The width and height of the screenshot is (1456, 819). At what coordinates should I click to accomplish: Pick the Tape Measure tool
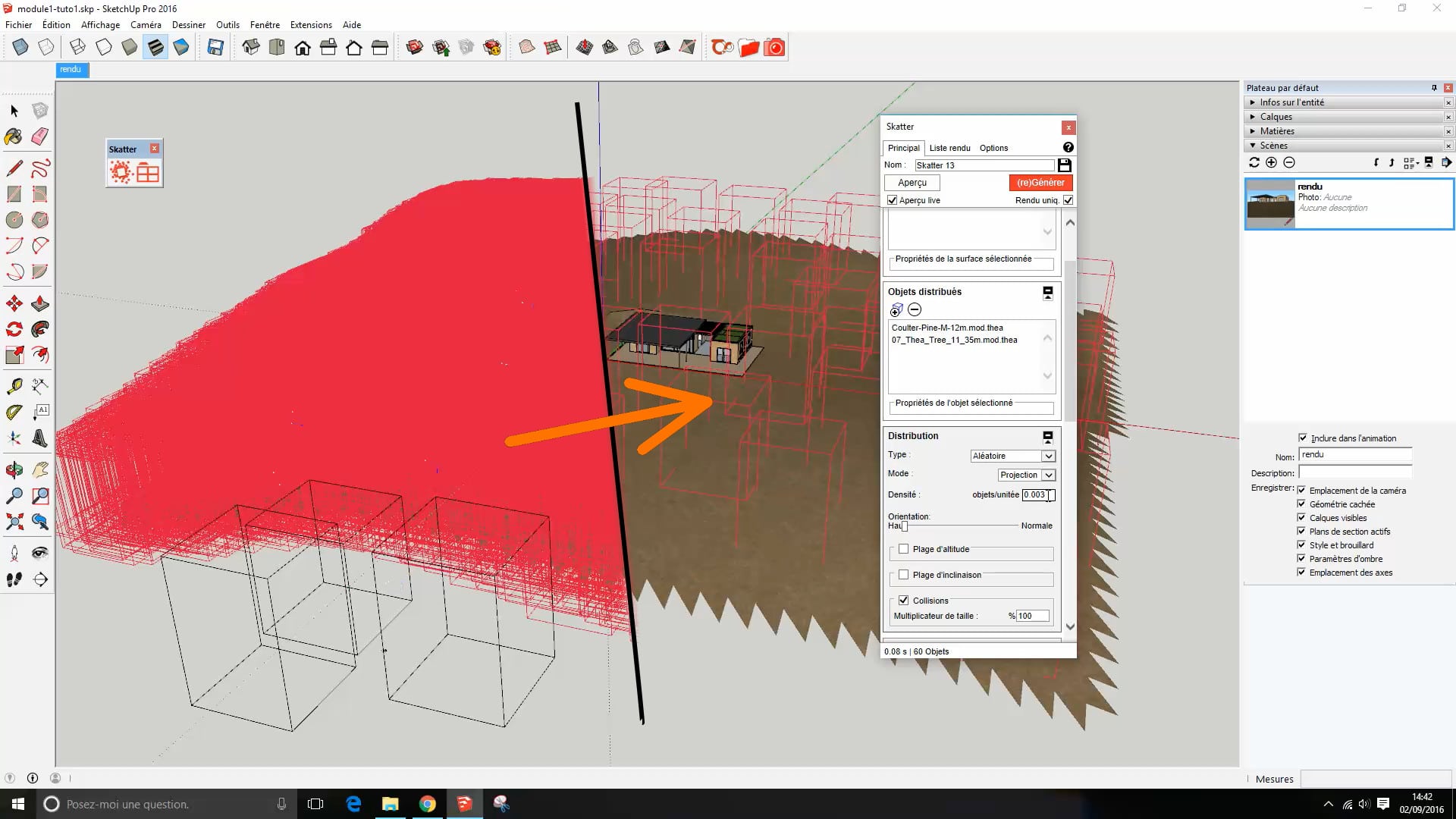(14, 387)
